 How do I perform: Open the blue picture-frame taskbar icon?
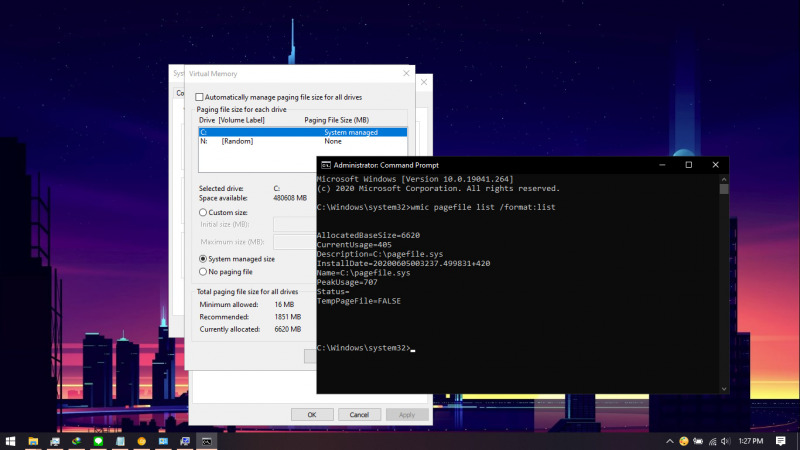[163, 441]
